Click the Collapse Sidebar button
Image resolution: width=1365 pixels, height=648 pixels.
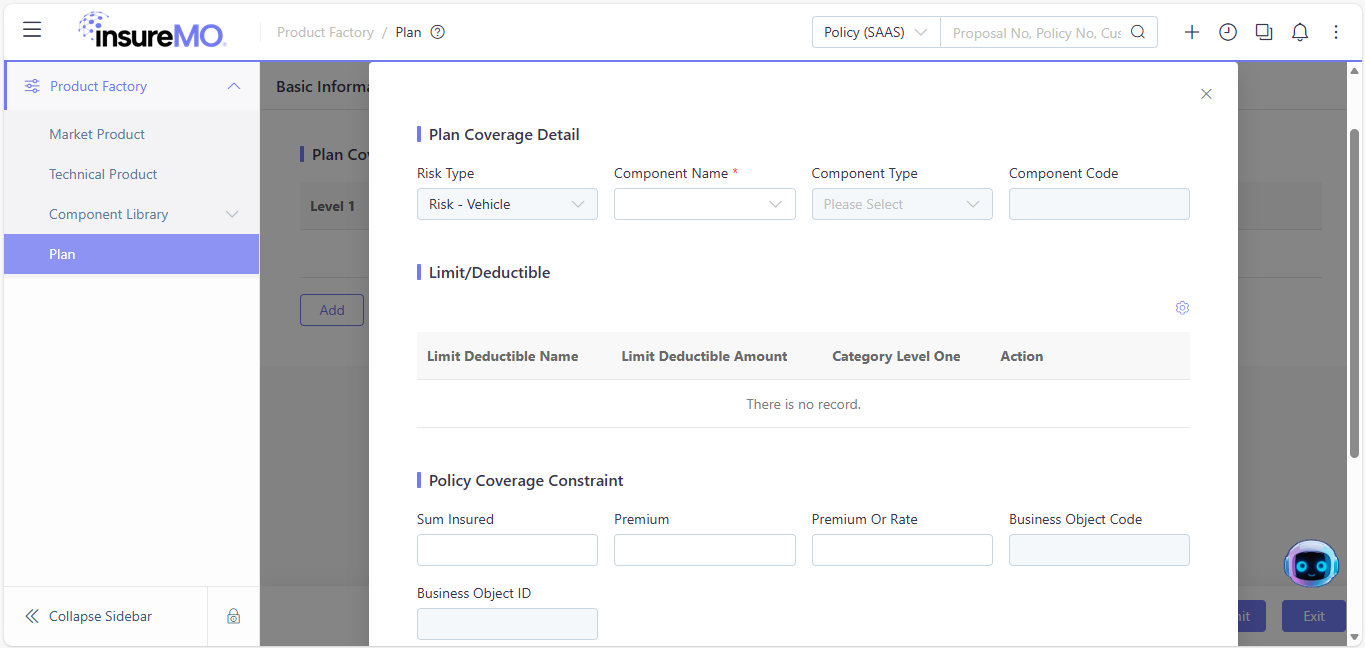click(89, 616)
